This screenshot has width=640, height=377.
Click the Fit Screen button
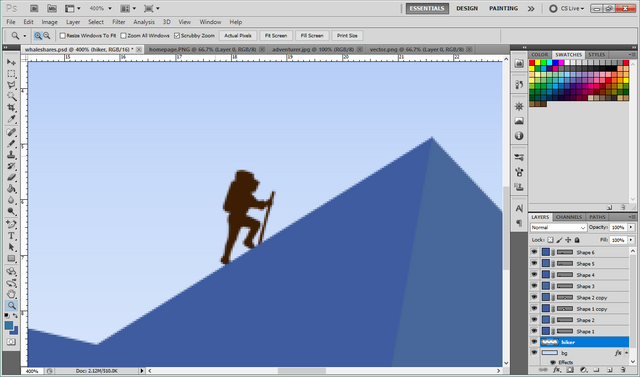(276, 36)
